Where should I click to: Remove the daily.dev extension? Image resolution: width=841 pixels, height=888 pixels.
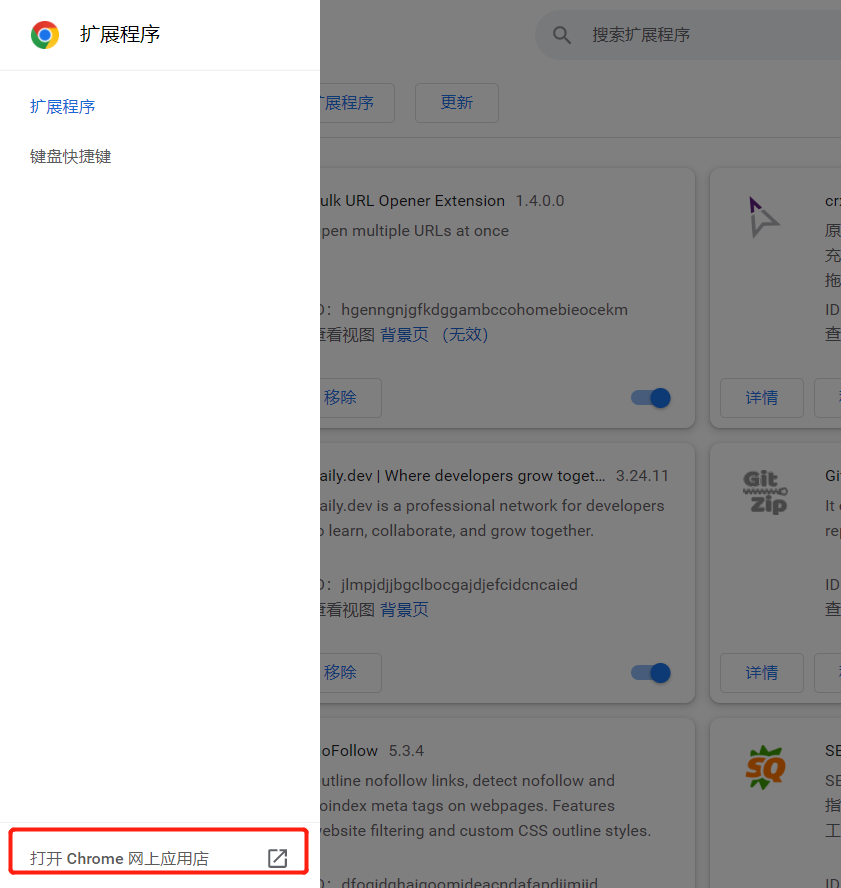[350, 673]
